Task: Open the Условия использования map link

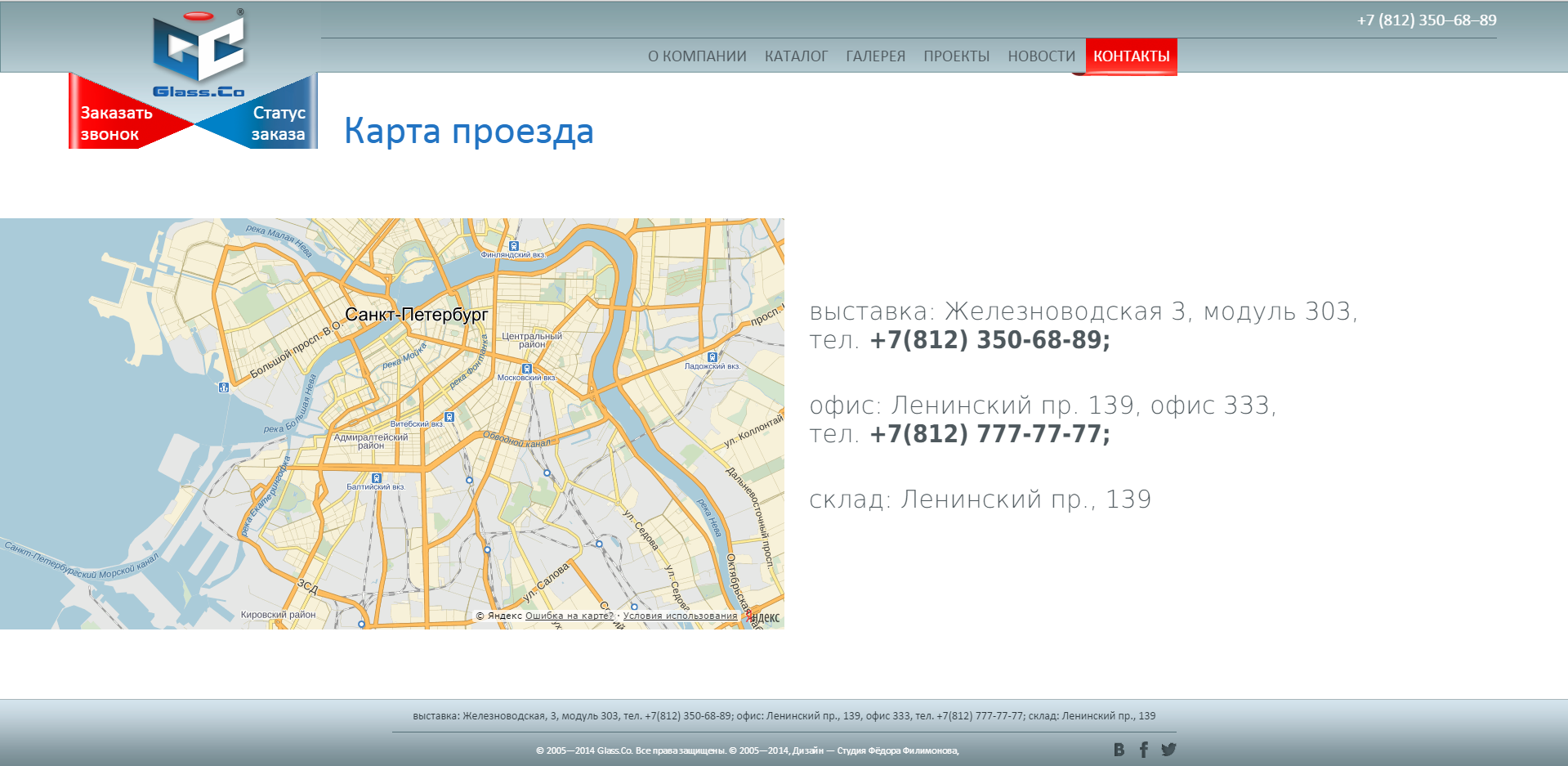Action: [x=680, y=616]
